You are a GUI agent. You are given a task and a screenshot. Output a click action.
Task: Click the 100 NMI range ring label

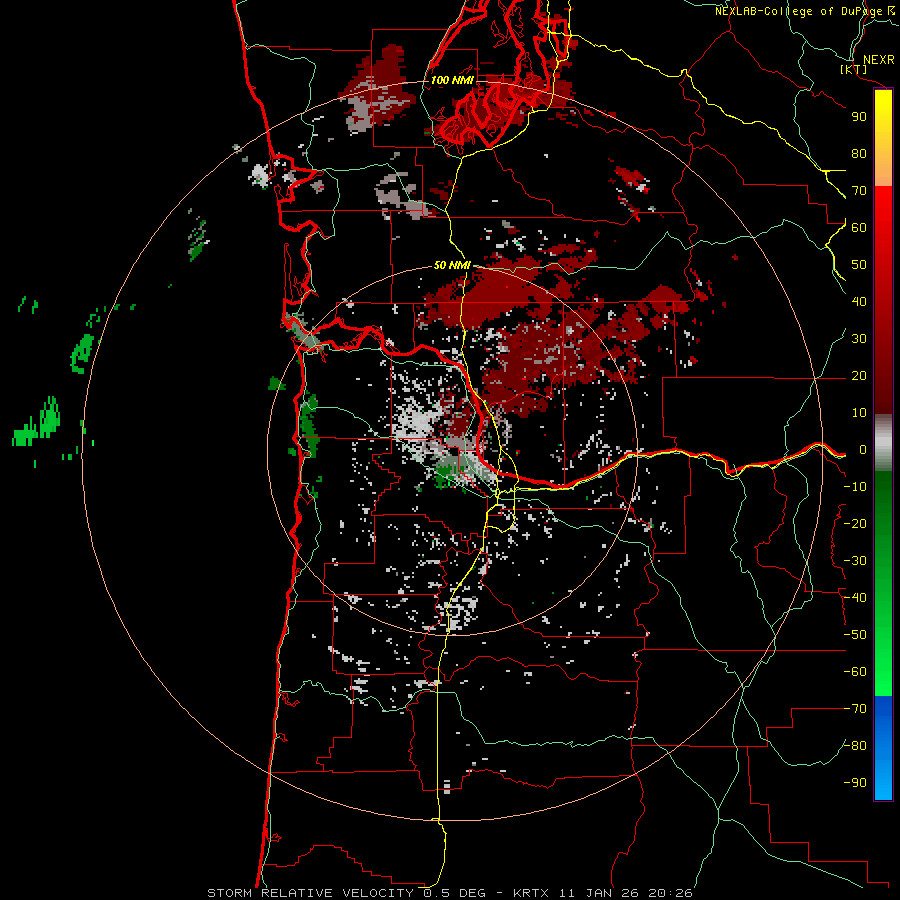click(452, 80)
